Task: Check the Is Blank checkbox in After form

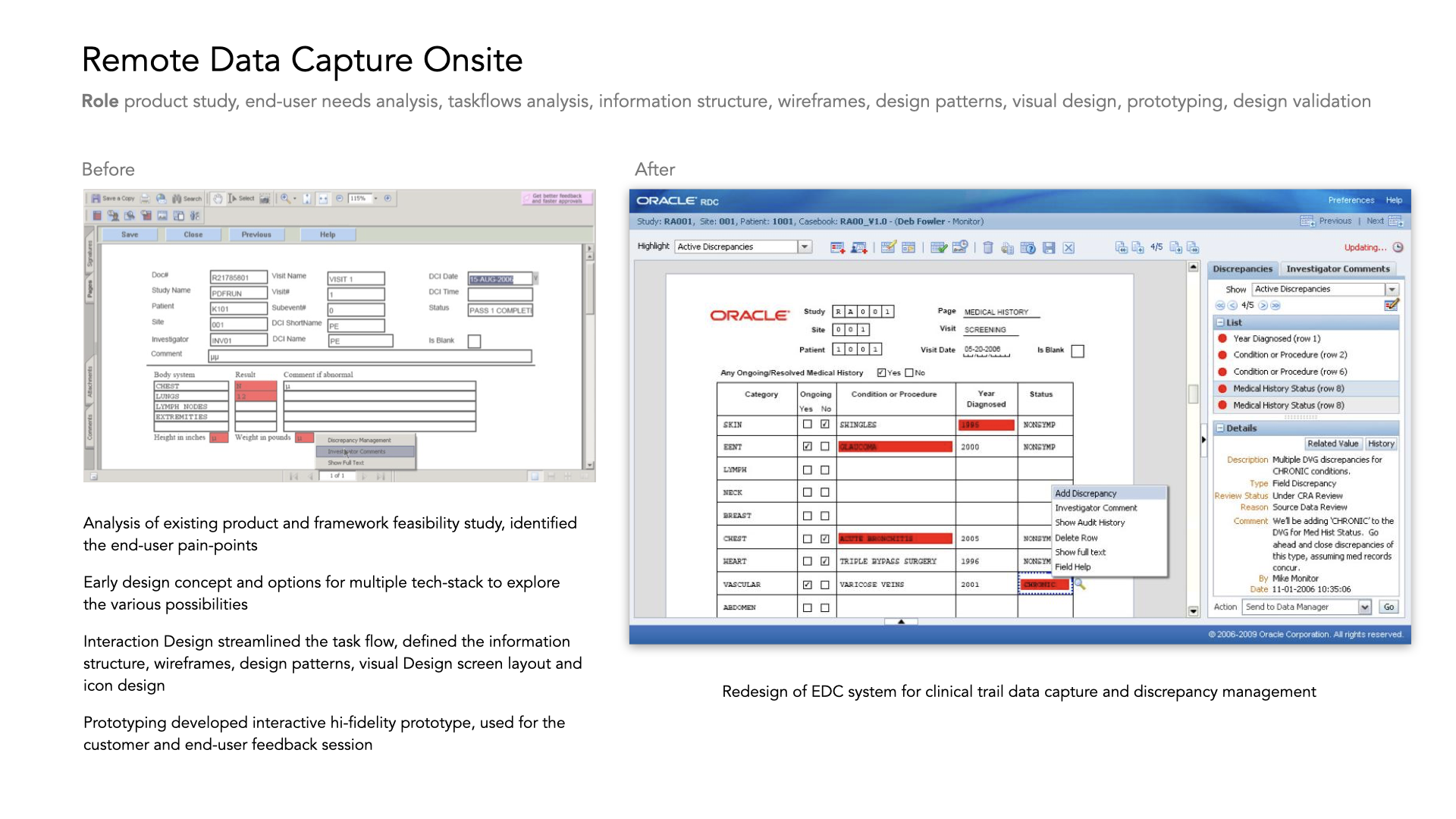Action: [1078, 350]
